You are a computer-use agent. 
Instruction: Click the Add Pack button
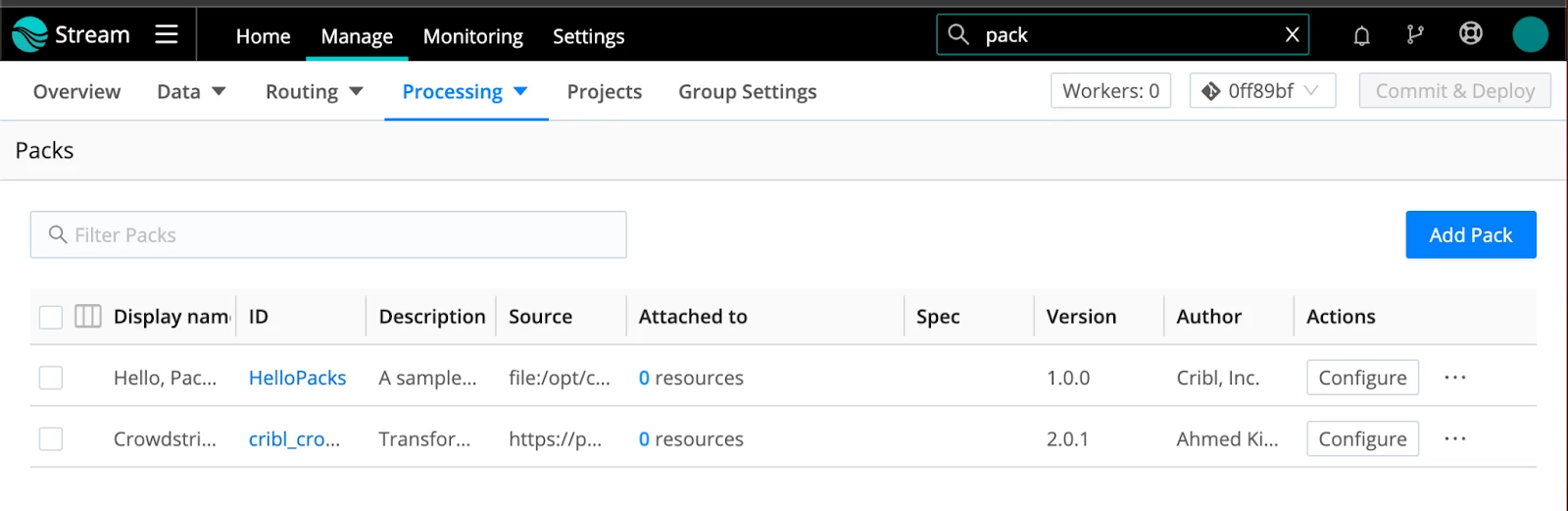point(1470,235)
